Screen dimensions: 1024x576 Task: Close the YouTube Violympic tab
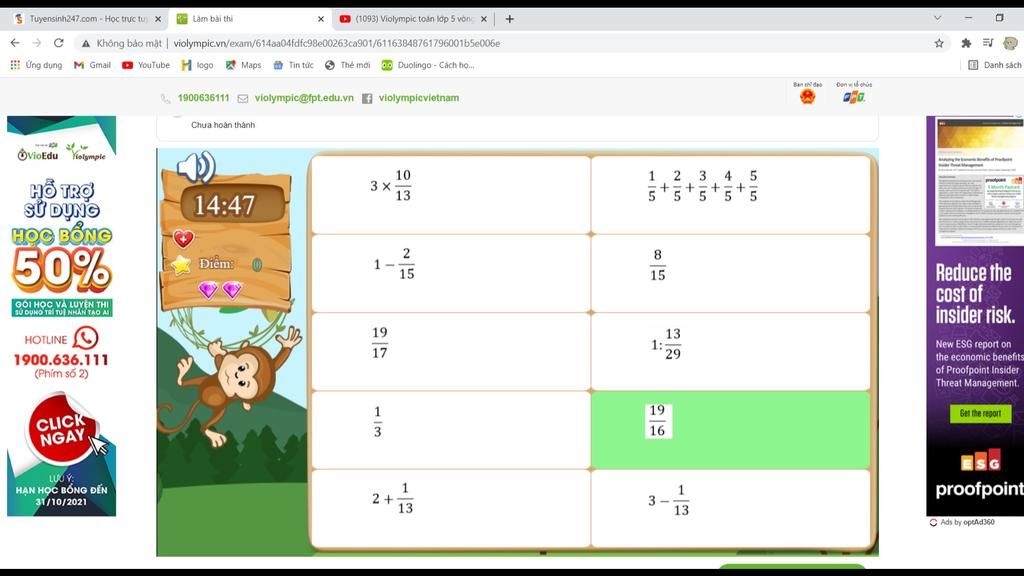(x=484, y=19)
